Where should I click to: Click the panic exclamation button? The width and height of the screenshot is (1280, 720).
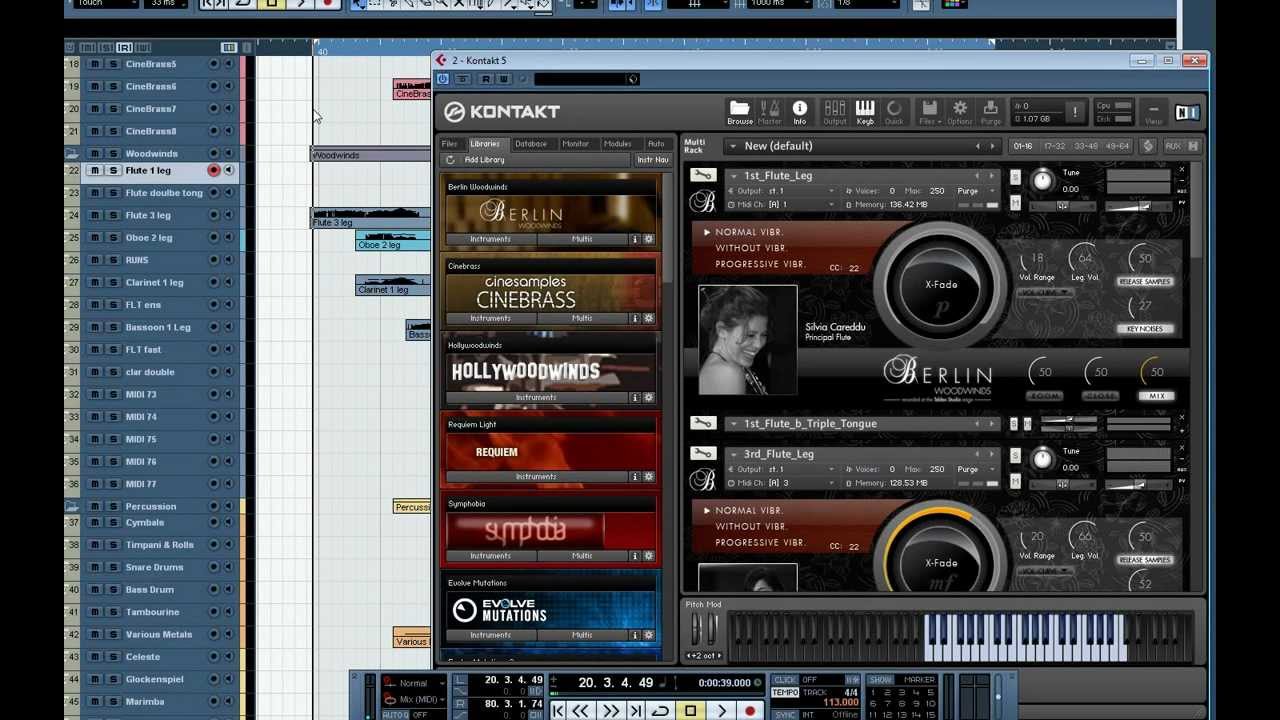pos(1075,112)
